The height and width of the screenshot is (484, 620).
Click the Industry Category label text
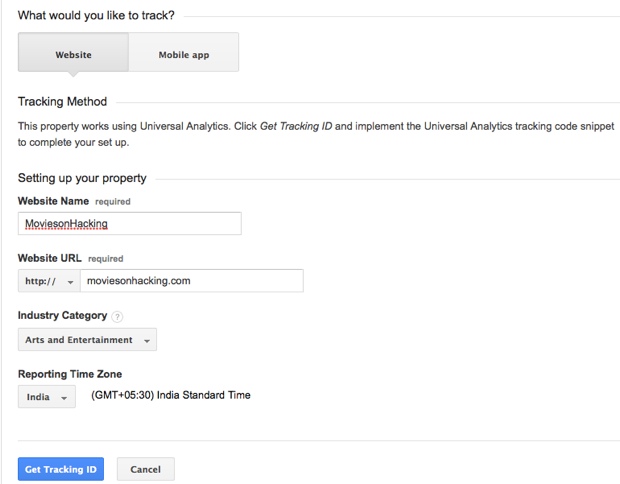click(x=62, y=316)
